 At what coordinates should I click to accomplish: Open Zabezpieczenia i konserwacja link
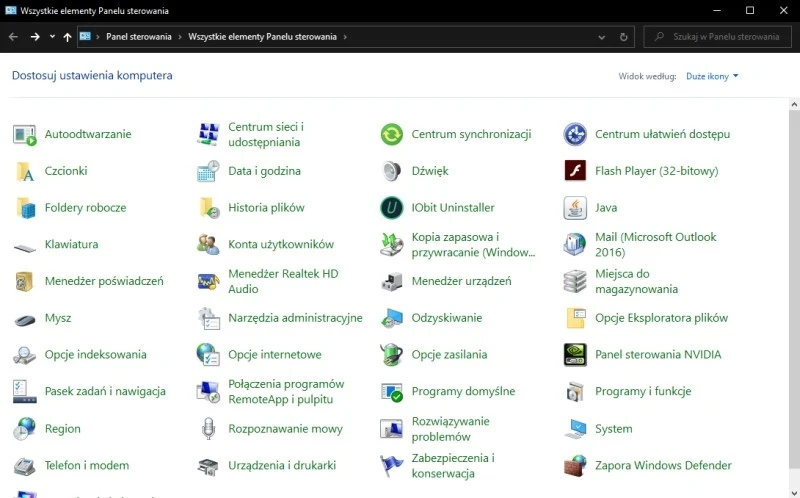pyautogui.click(x=453, y=465)
